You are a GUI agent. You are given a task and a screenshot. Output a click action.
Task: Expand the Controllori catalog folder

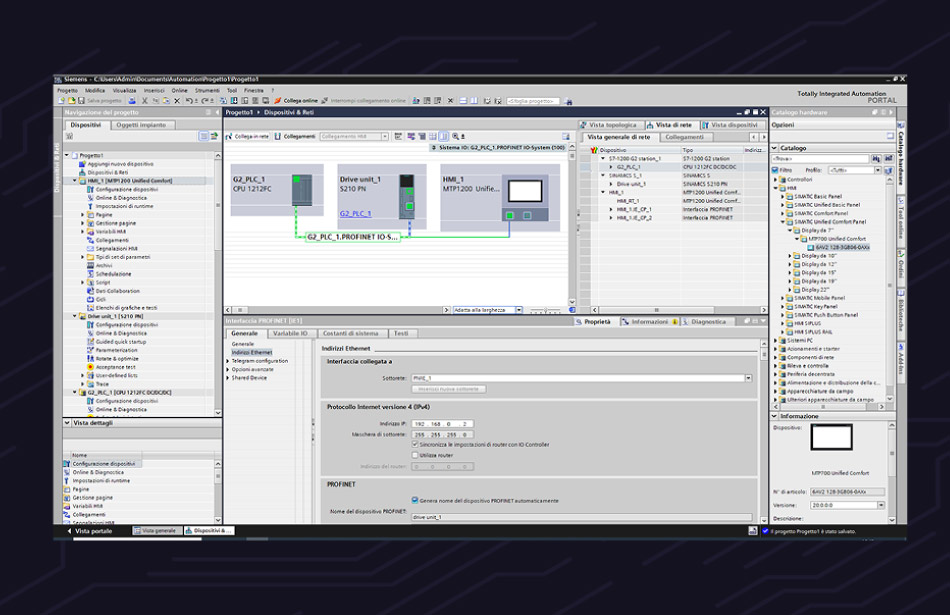click(776, 179)
